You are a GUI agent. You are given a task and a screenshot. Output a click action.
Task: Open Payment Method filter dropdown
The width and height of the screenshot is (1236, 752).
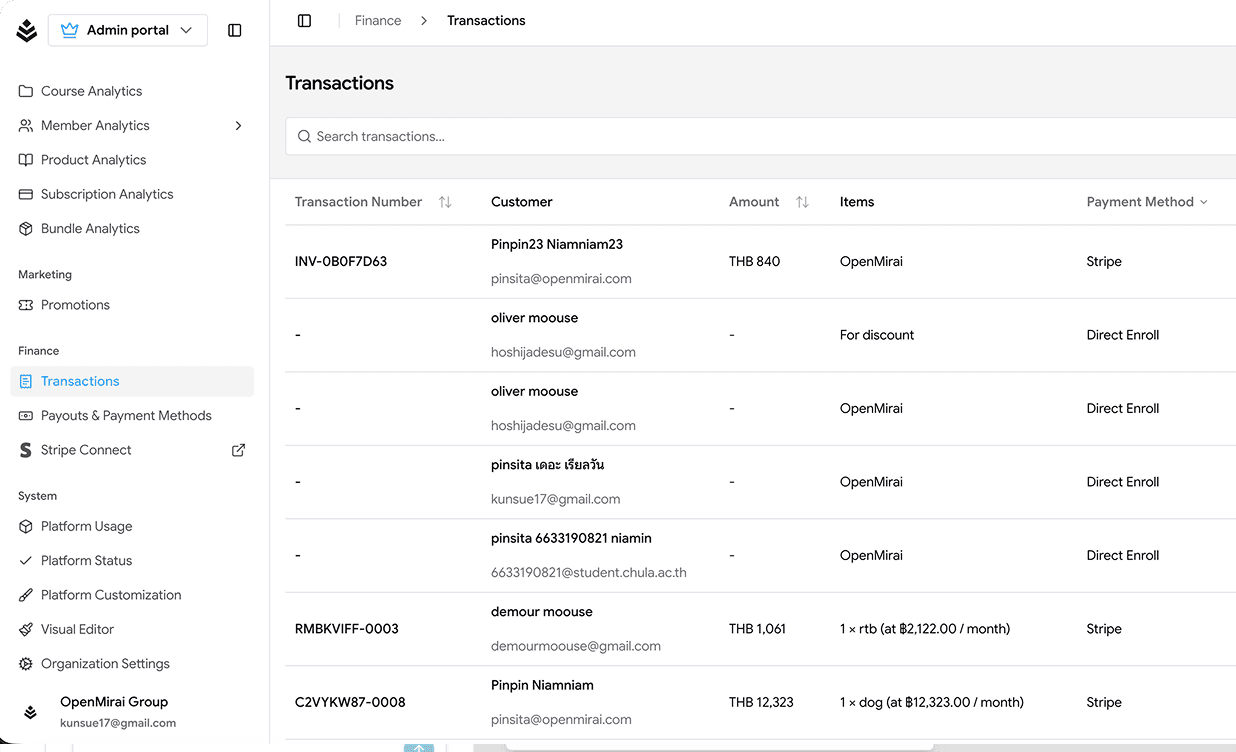click(x=1147, y=202)
